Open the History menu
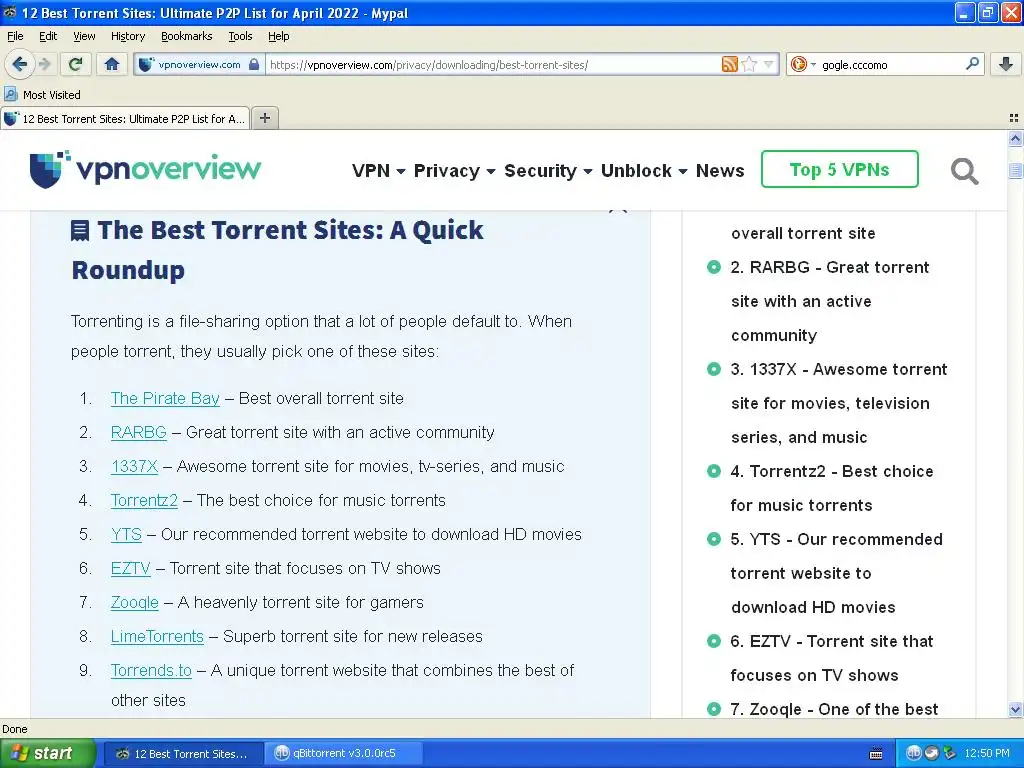This screenshot has width=1024, height=768. (127, 36)
